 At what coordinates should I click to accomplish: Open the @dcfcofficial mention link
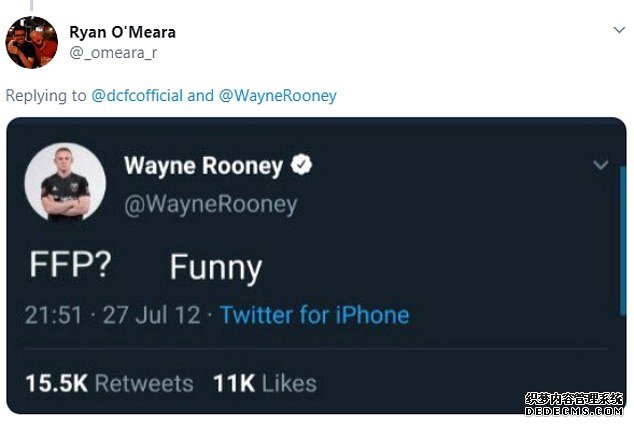[x=138, y=96]
